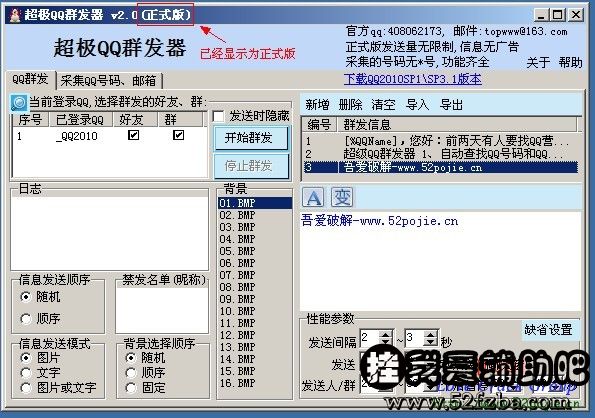Viewport: 595px width, 418px height.
Task: Click the 变 variable icon button
Action: pos(342,197)
